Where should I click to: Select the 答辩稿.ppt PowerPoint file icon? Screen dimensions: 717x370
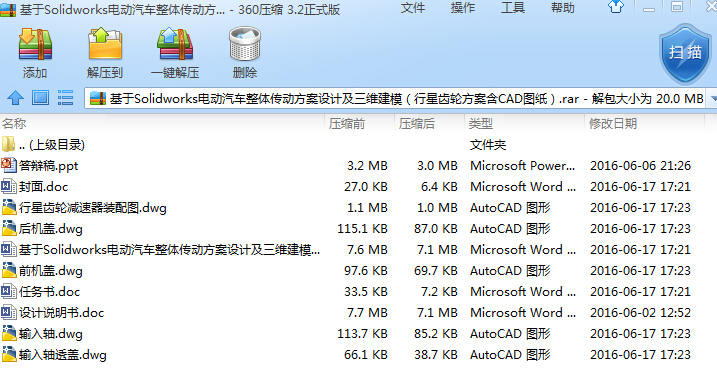[x=8, y=165]
